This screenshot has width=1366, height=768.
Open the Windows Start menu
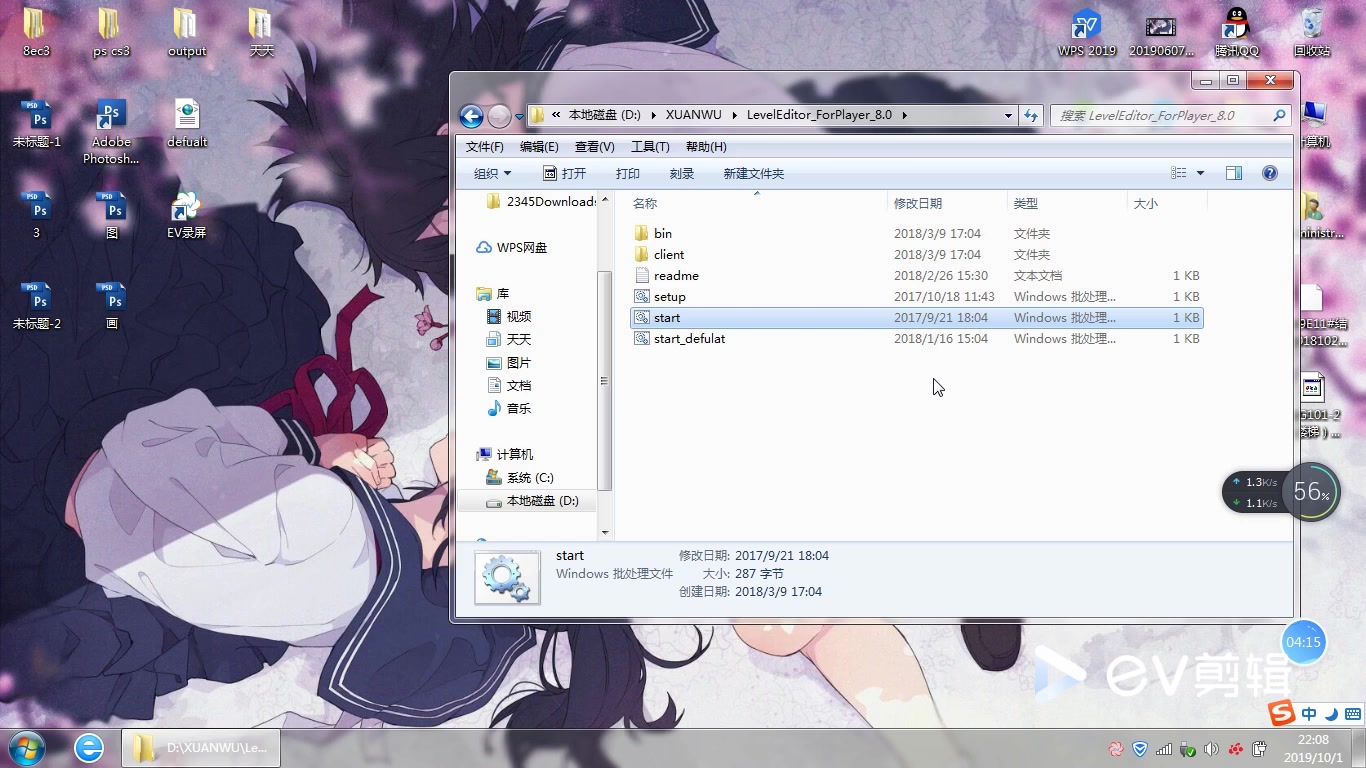[27, 748]
